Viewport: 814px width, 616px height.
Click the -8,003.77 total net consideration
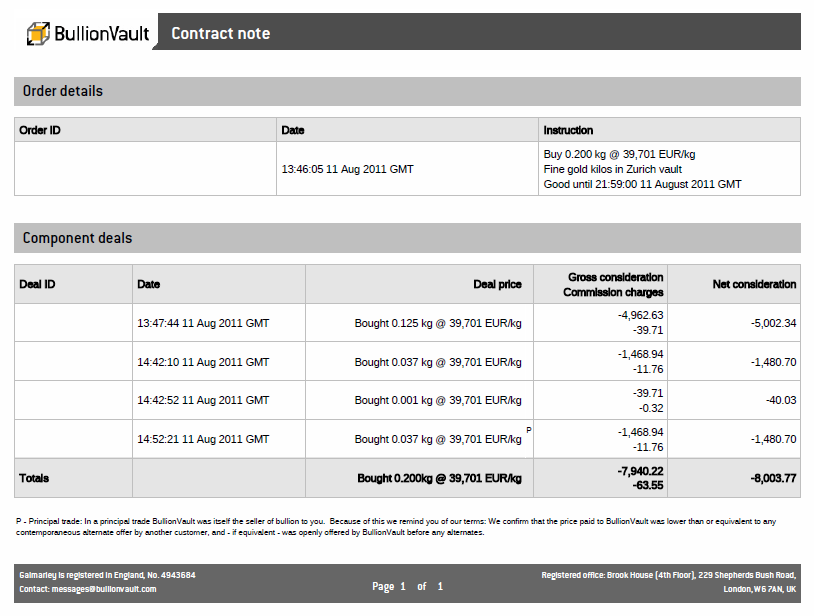pyautogui.click(x=773, y=478)
